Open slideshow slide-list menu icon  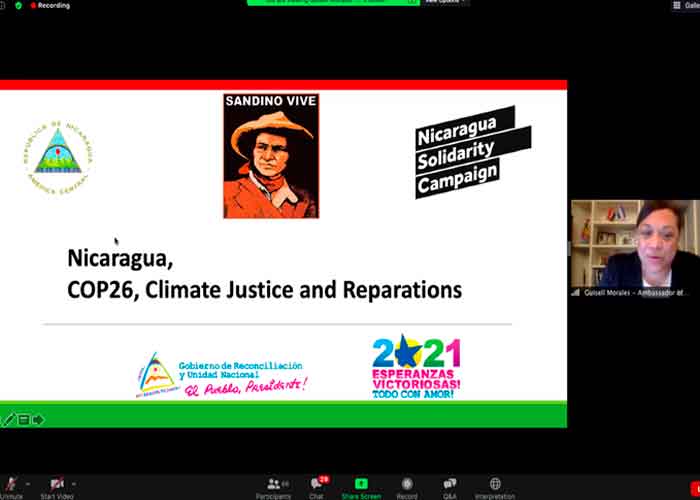tap(24, 420)
